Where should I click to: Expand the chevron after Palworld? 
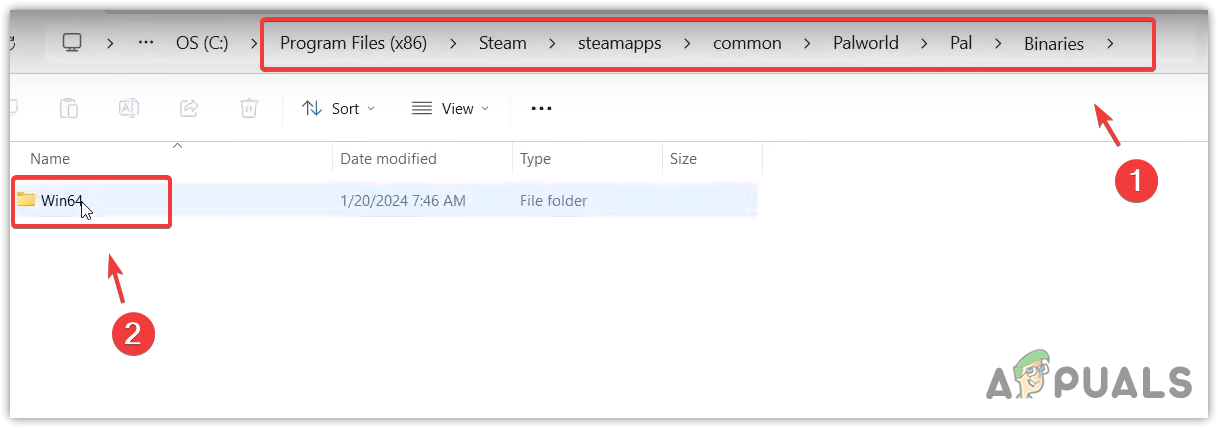pyautogui.click(x=924, y=43)
